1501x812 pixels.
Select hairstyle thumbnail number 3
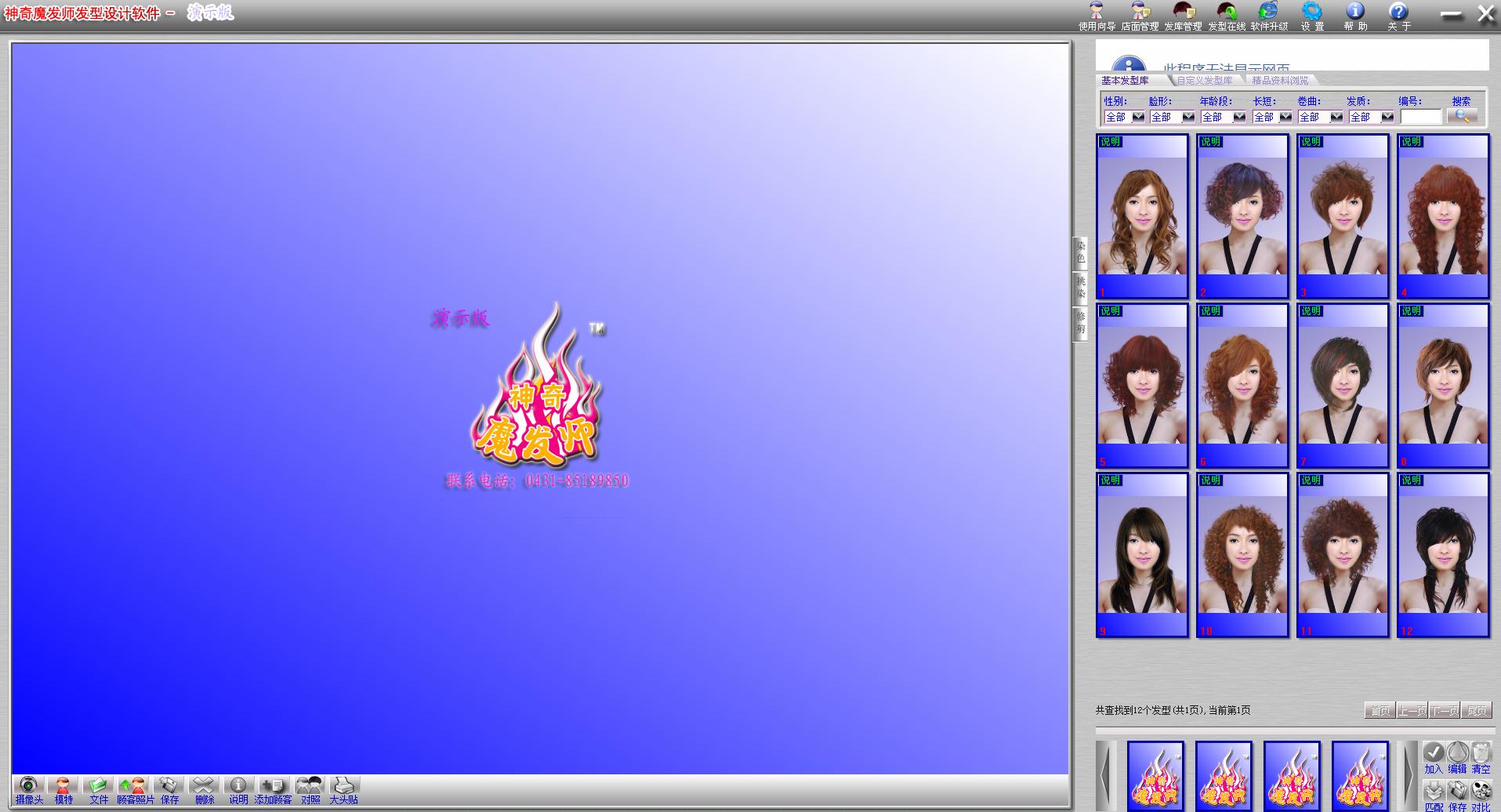click(x=1343, y=216)
